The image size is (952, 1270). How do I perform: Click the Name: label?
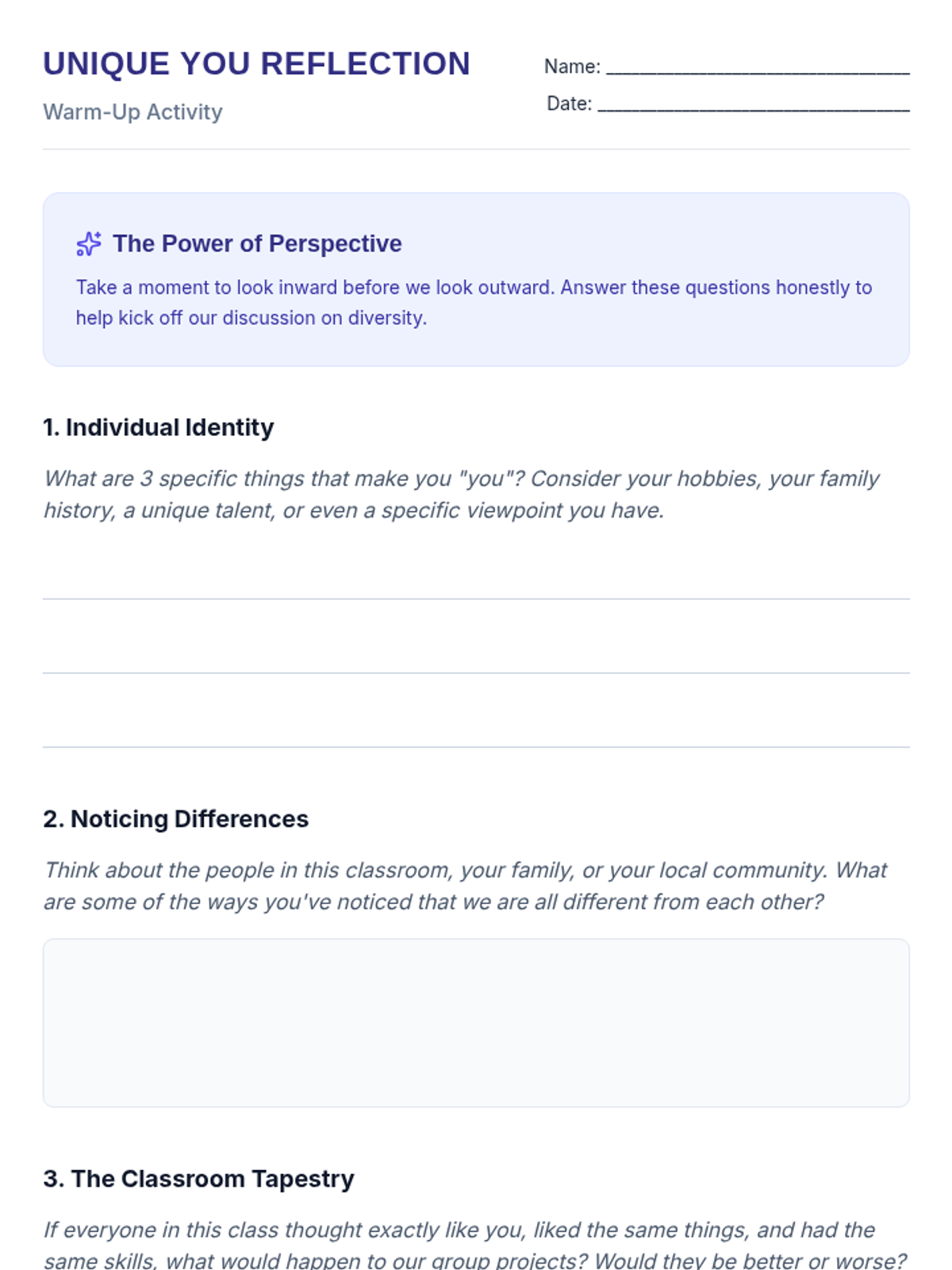pos(572,67)
